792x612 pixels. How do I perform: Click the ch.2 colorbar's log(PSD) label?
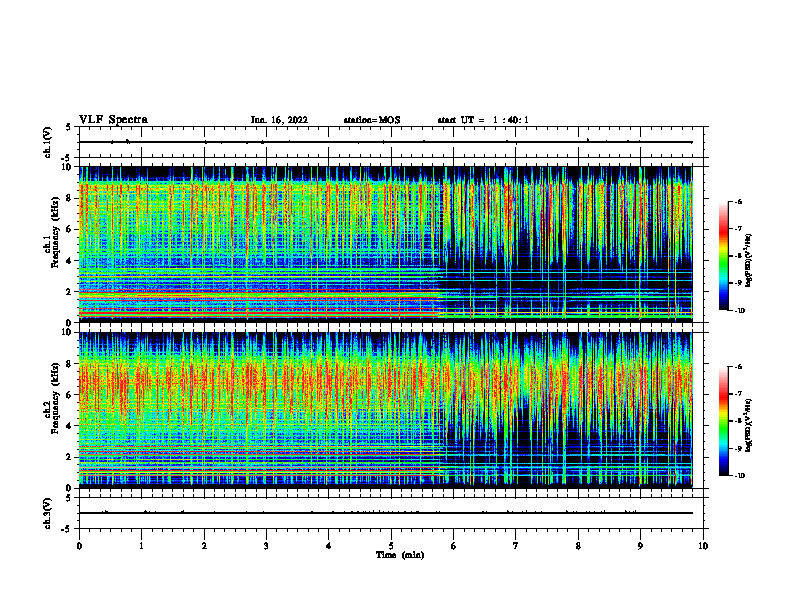click(748, 425)
